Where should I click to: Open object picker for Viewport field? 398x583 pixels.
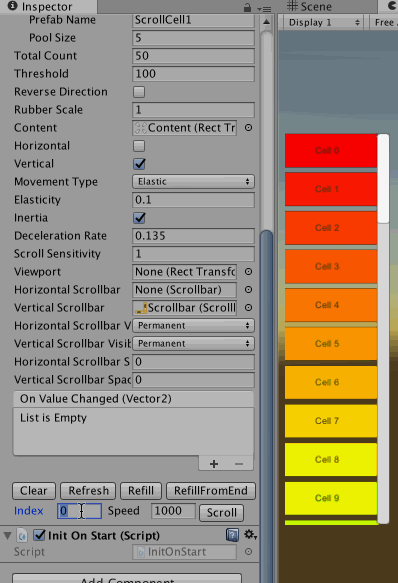[248, 272]
